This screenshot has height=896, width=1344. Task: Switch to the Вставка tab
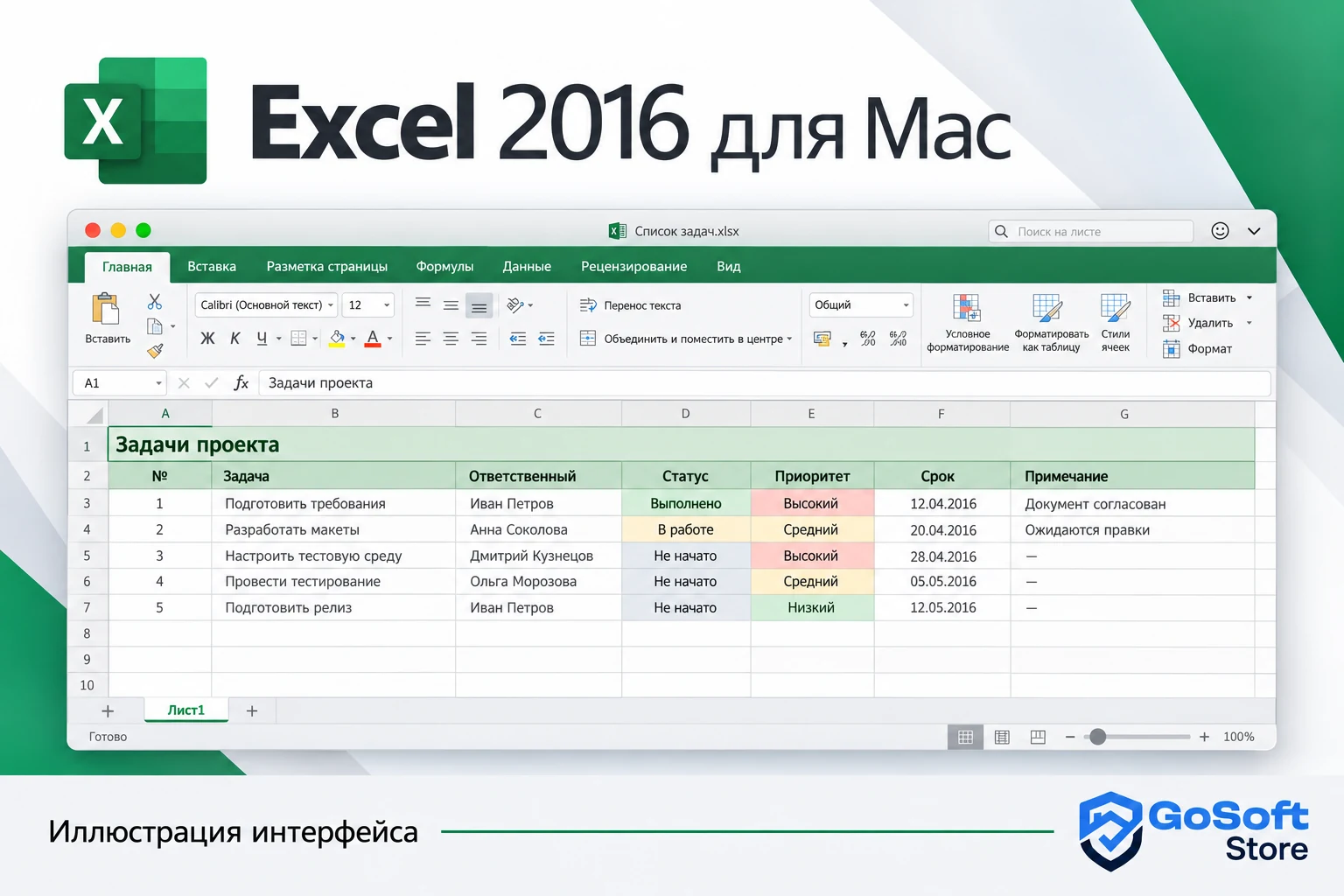[212, 266]
